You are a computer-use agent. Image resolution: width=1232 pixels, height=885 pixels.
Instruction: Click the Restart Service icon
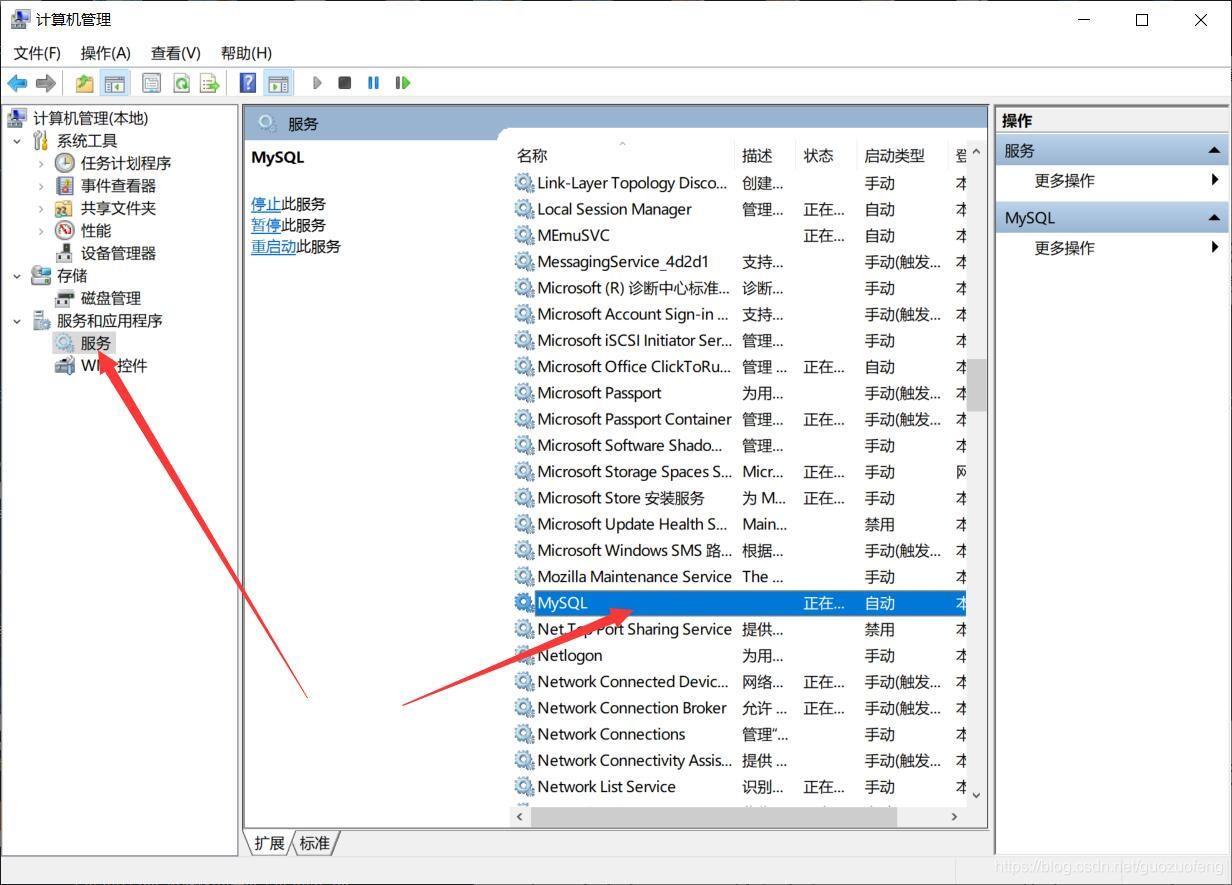pos(402,83)
